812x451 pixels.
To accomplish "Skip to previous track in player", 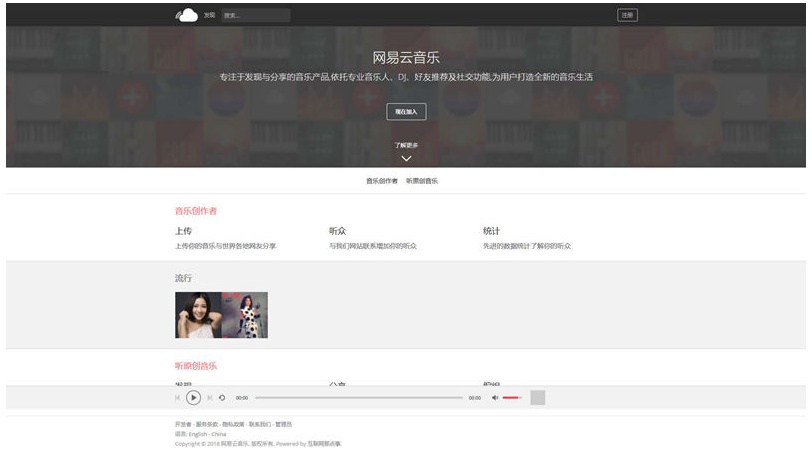I will pos(178,398).
